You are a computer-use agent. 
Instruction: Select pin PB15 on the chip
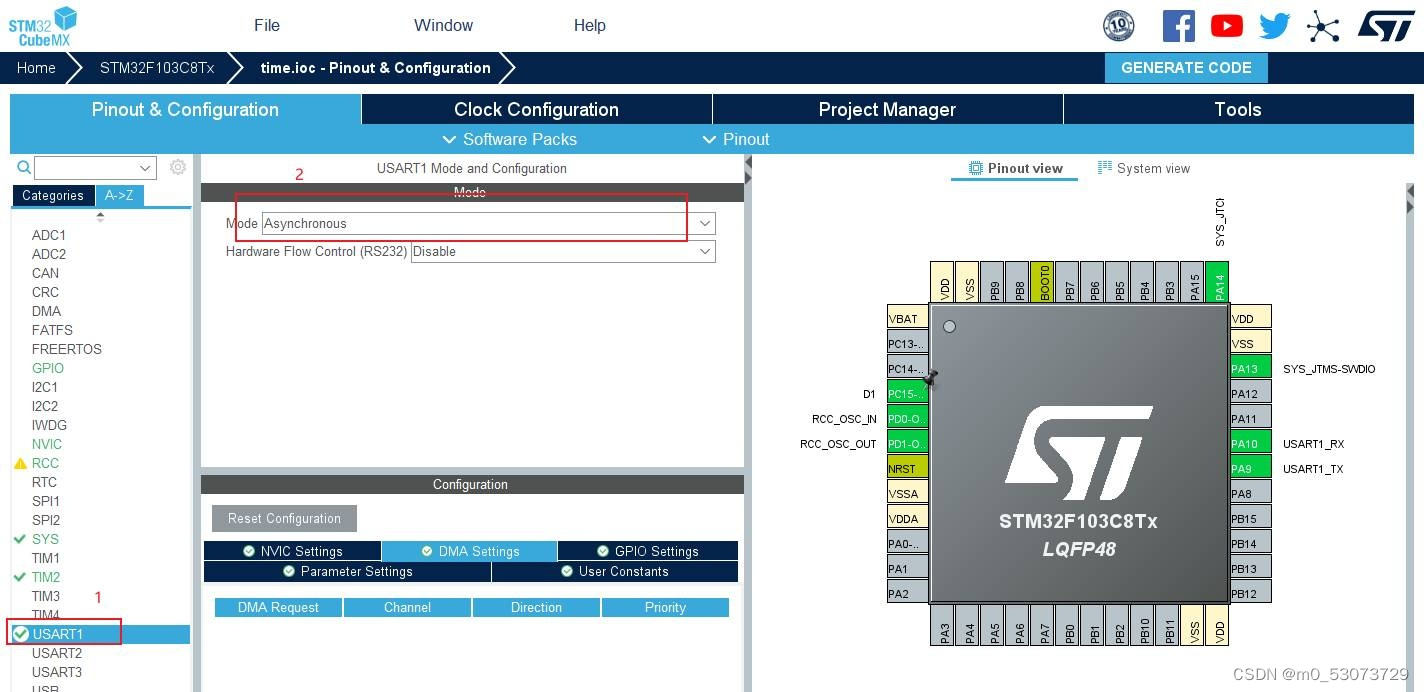pos(1250,518)
